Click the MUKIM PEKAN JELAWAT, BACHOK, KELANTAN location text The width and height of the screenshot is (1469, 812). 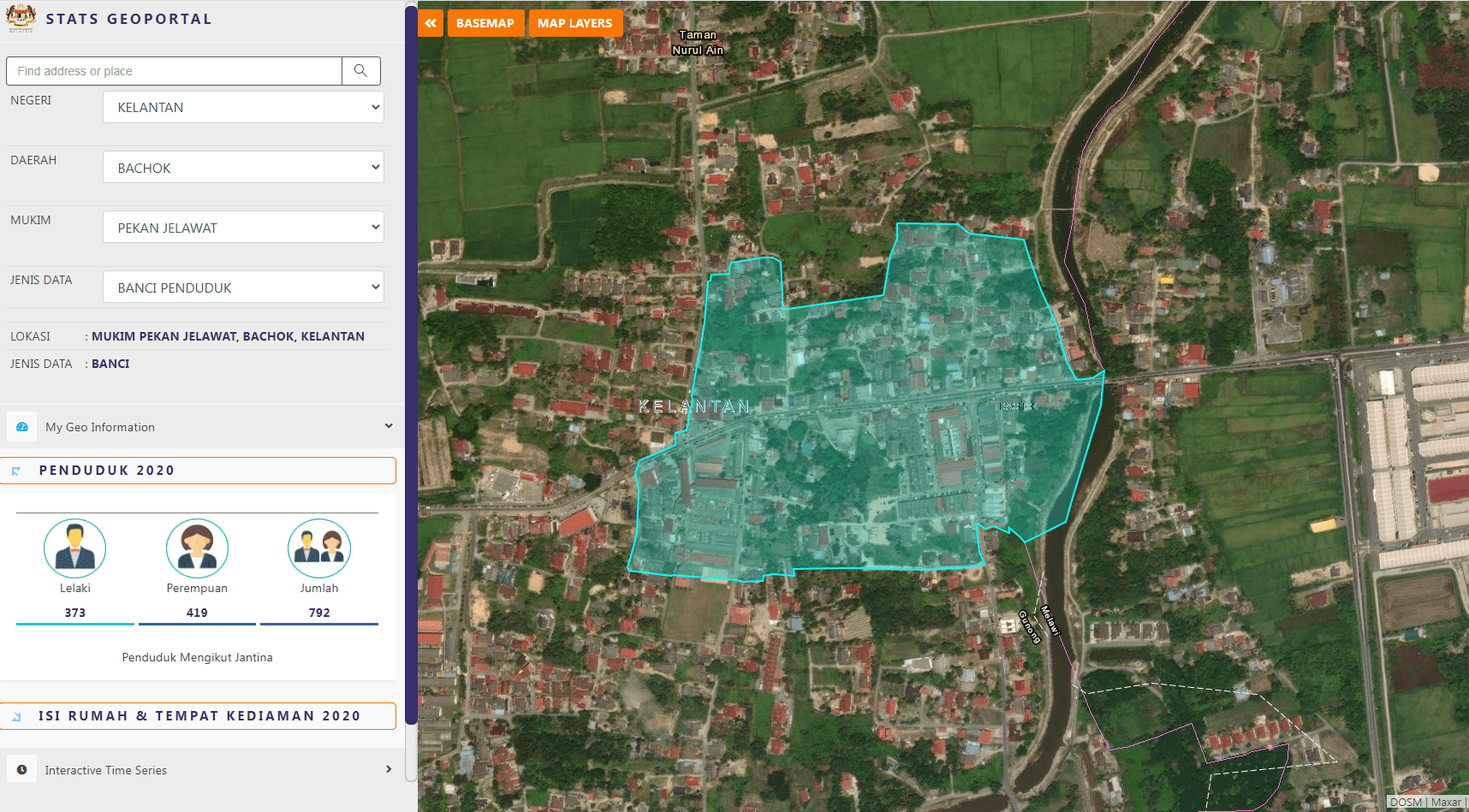click(x=228, y=336)
